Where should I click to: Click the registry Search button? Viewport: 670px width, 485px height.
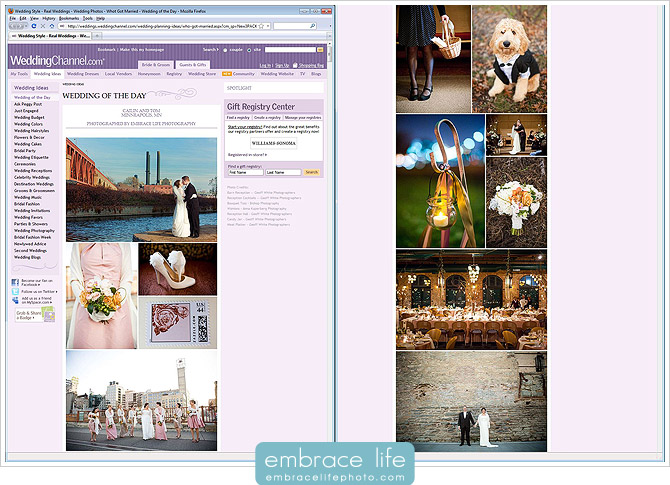[311, 172]
